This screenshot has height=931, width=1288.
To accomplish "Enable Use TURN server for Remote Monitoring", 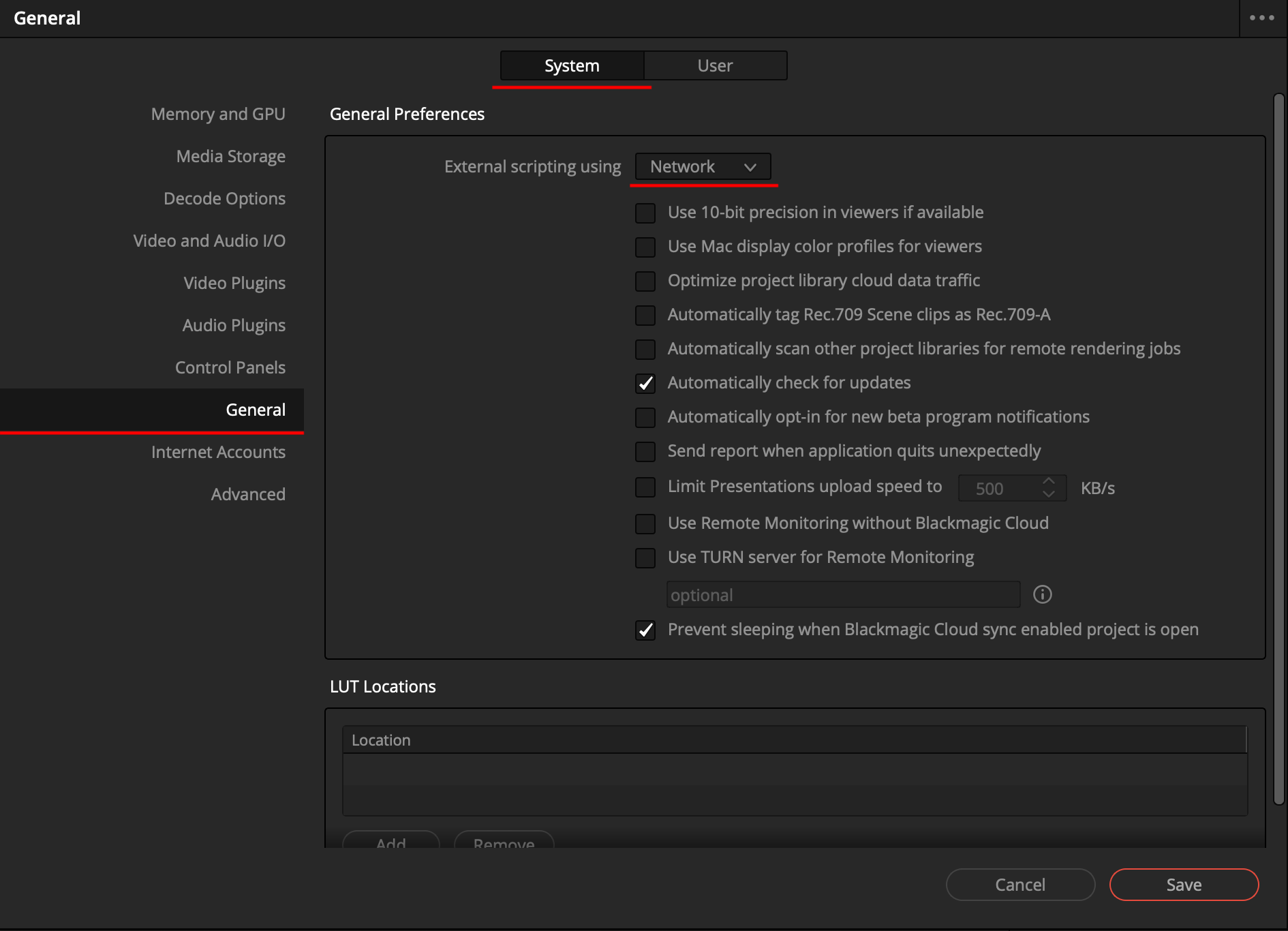I will click(x=645, y=558).
